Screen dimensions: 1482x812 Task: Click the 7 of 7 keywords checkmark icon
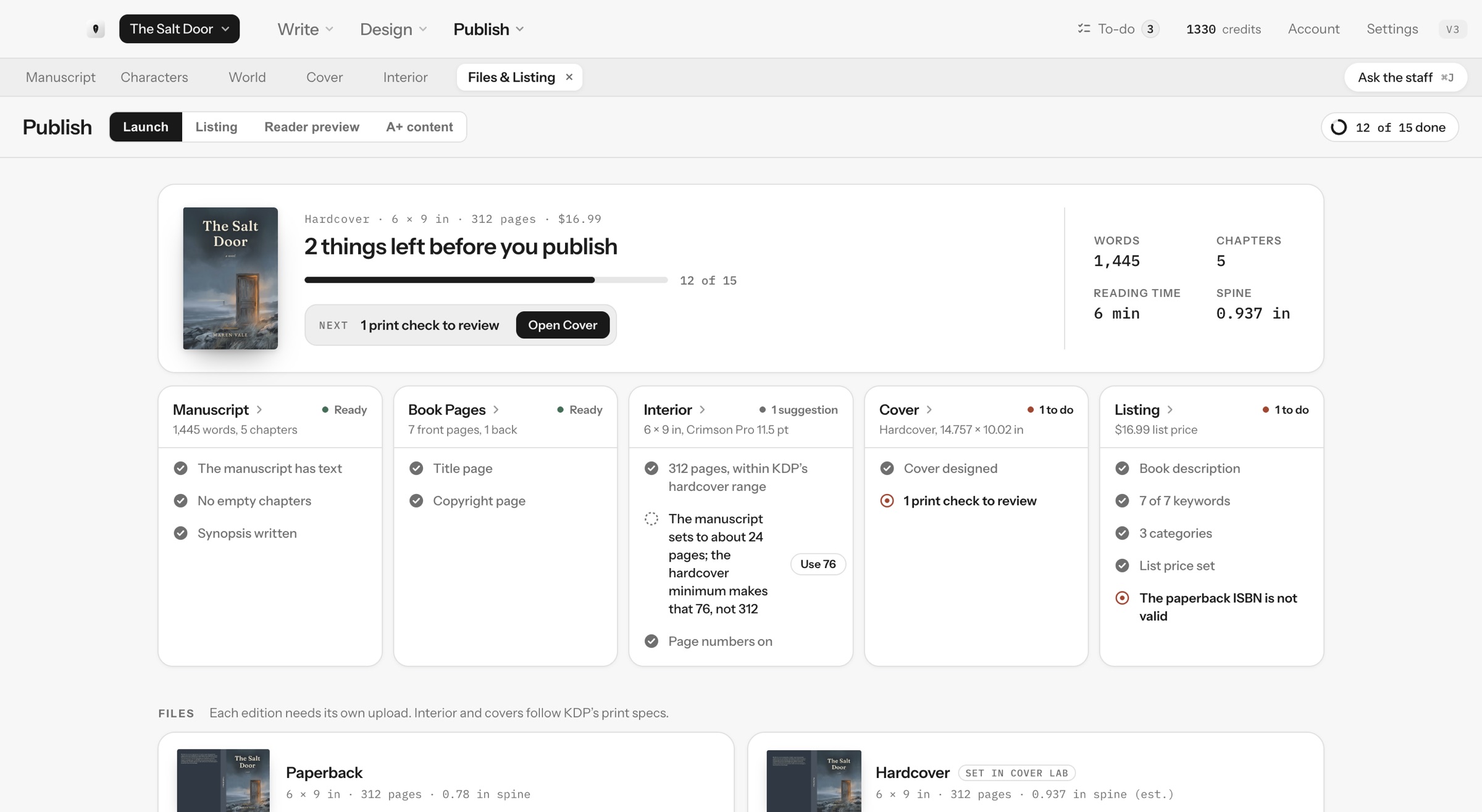1122,501
